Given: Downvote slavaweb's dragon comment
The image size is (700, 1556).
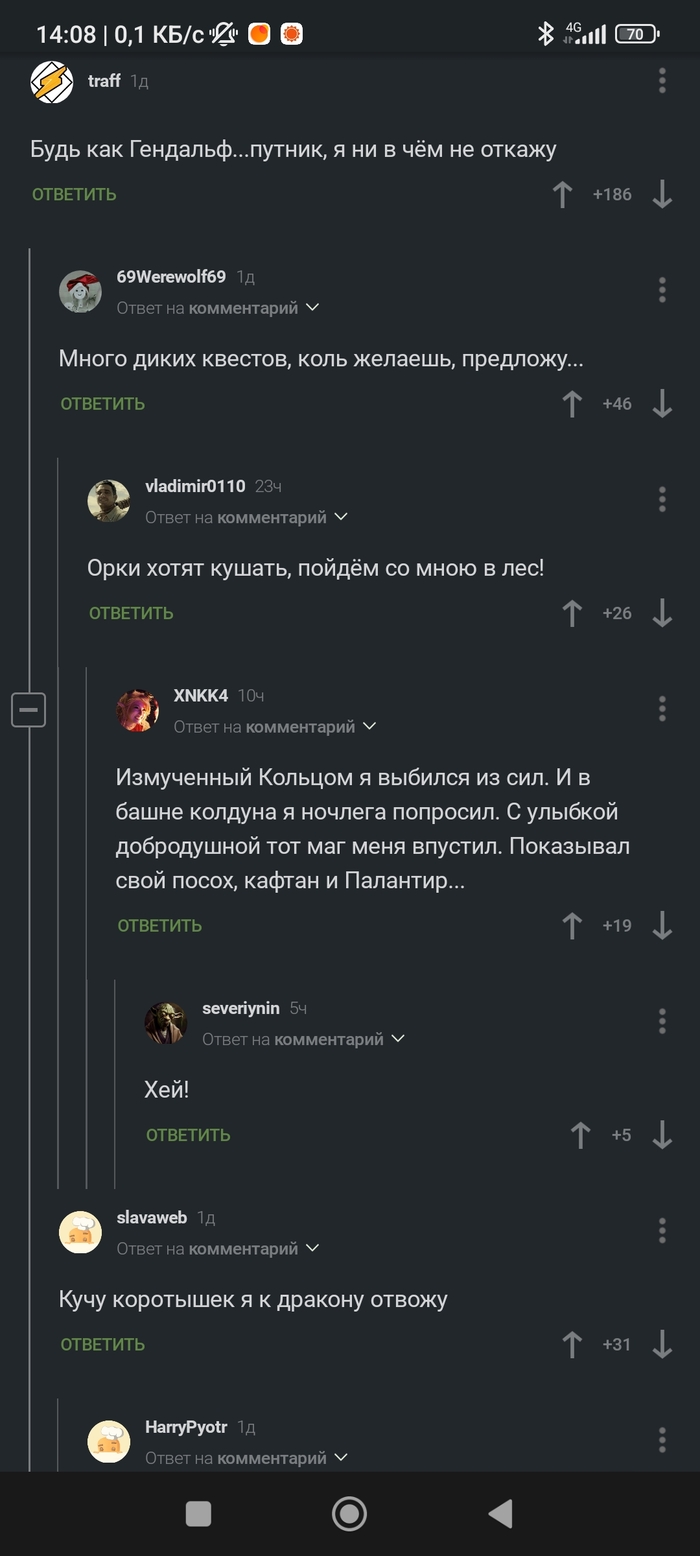Looking at the screenshot, I should pyautogui.click(x=662, y=1345).
